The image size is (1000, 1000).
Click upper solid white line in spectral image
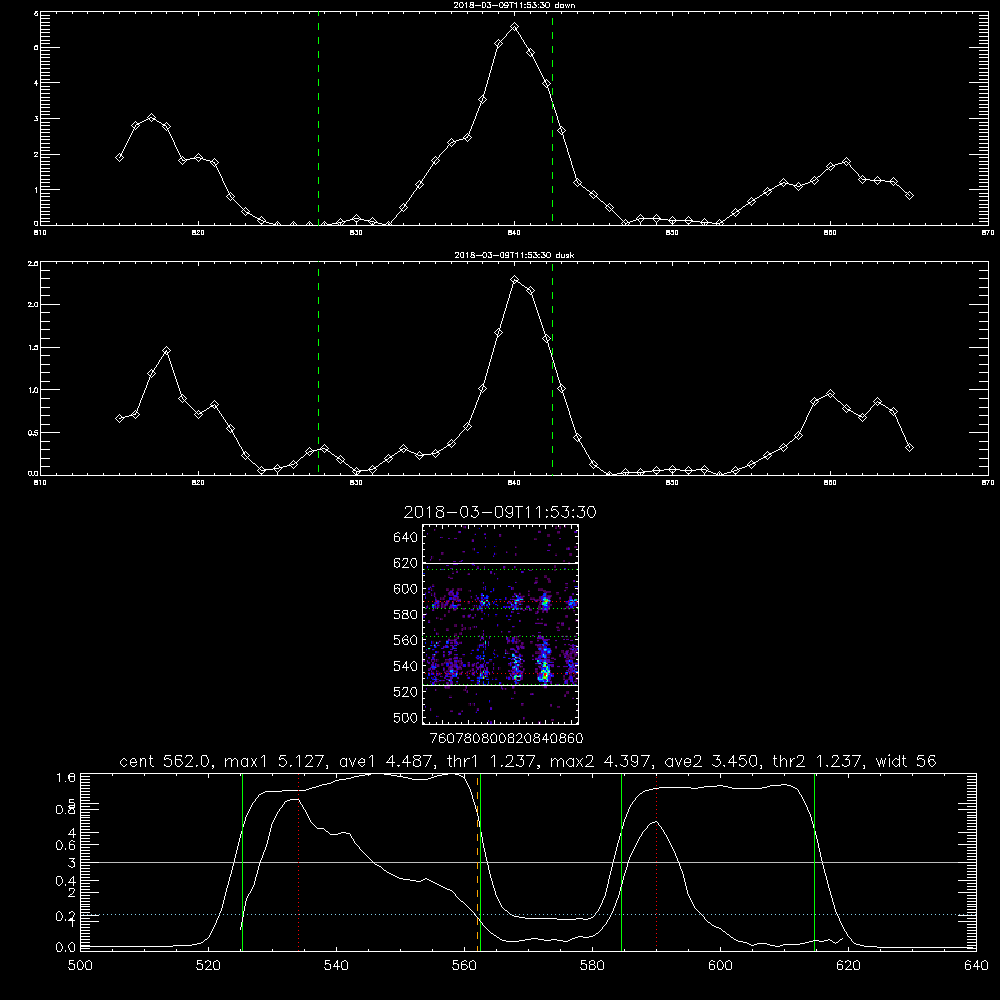[501, 563]
